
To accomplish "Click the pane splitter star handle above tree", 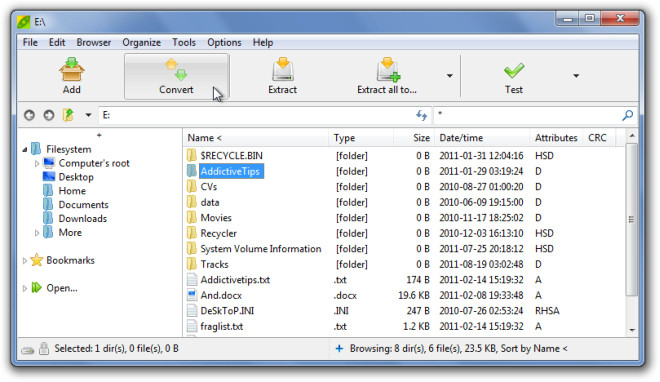I will [x=99, y=135].
